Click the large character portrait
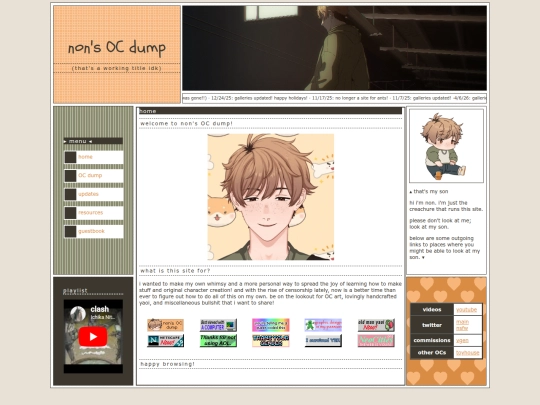 (x=271, y=197)
